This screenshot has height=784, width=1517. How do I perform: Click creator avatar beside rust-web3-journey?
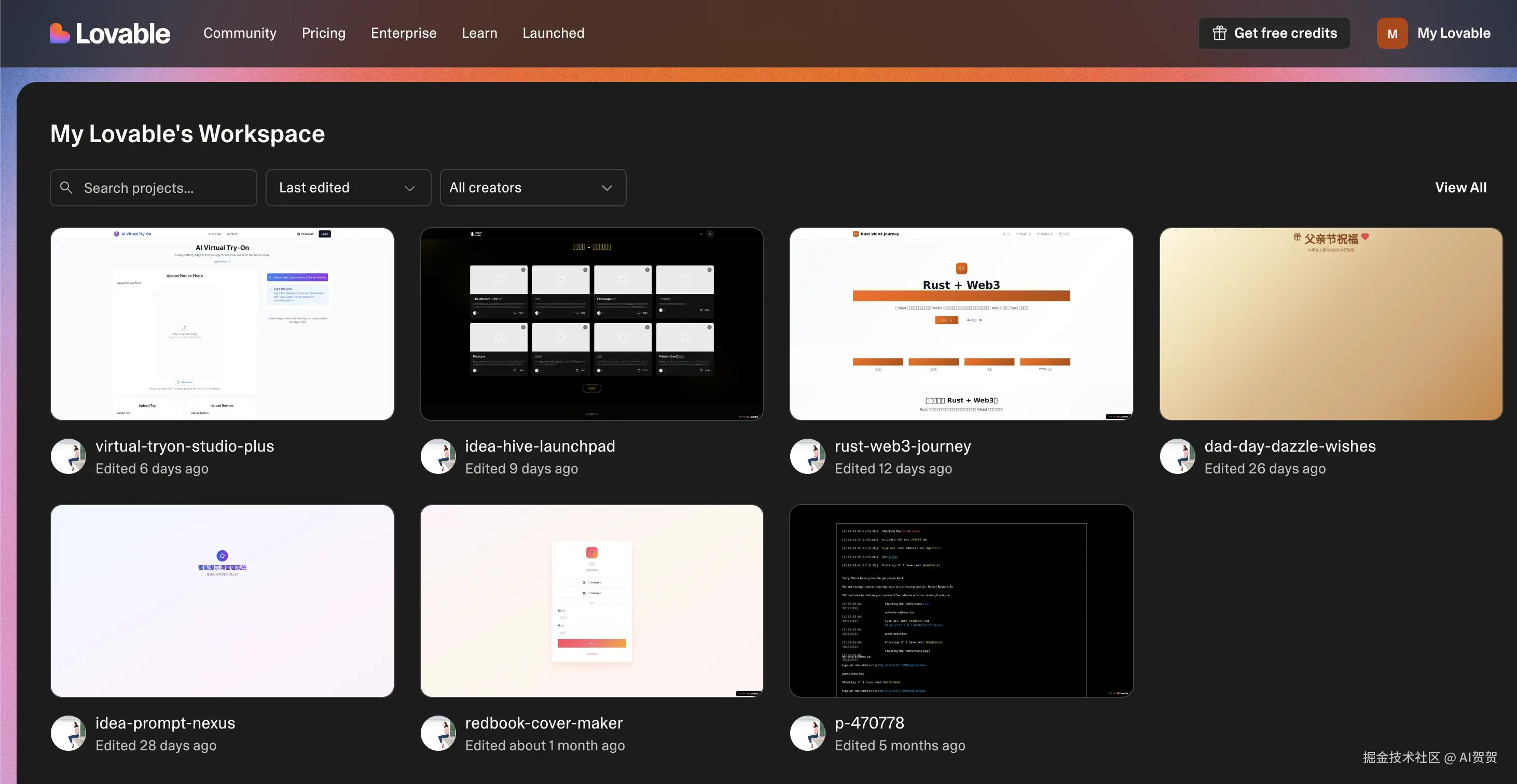coord(807,456)
